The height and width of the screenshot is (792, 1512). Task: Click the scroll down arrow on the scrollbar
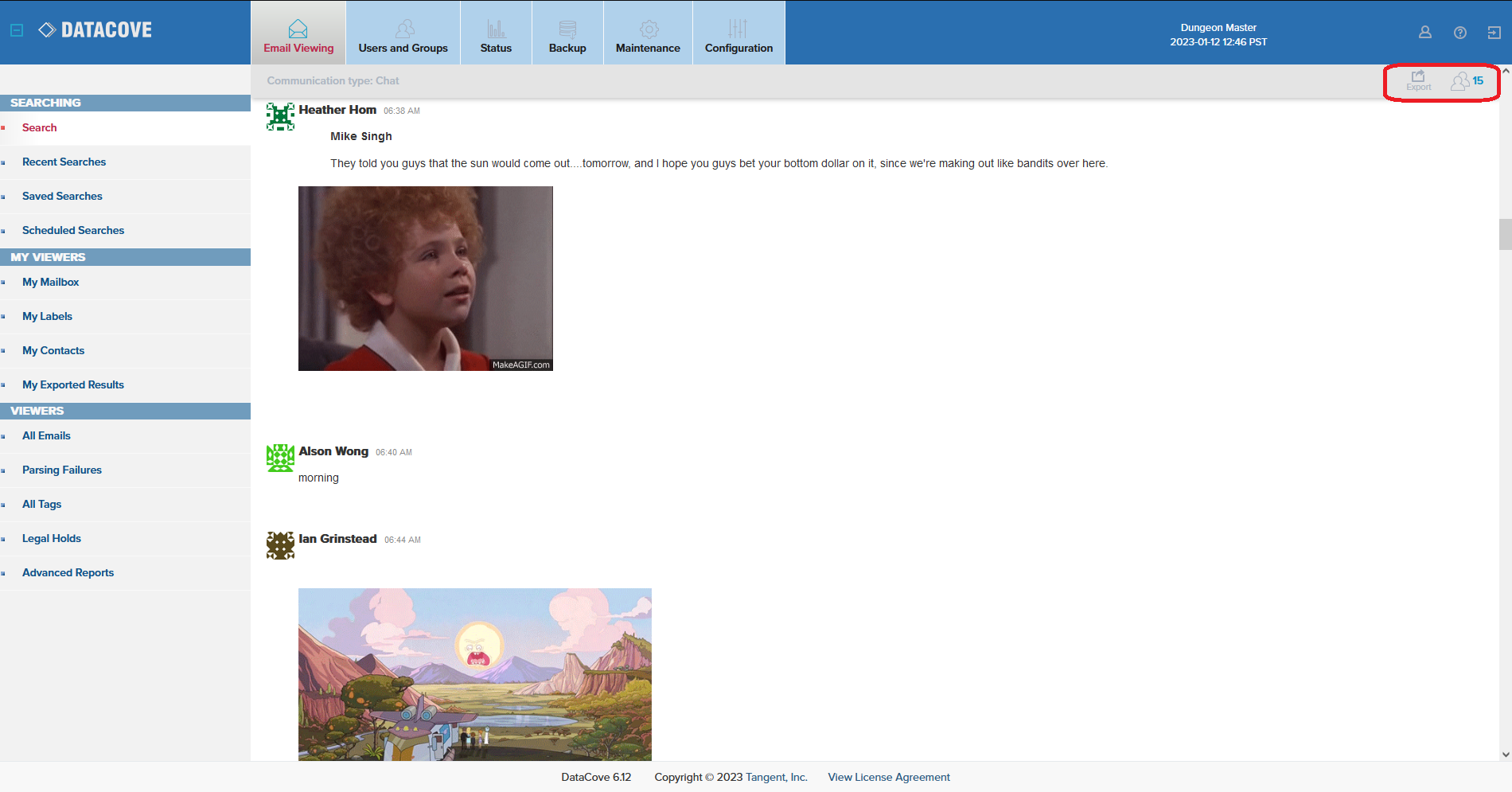1505,754
